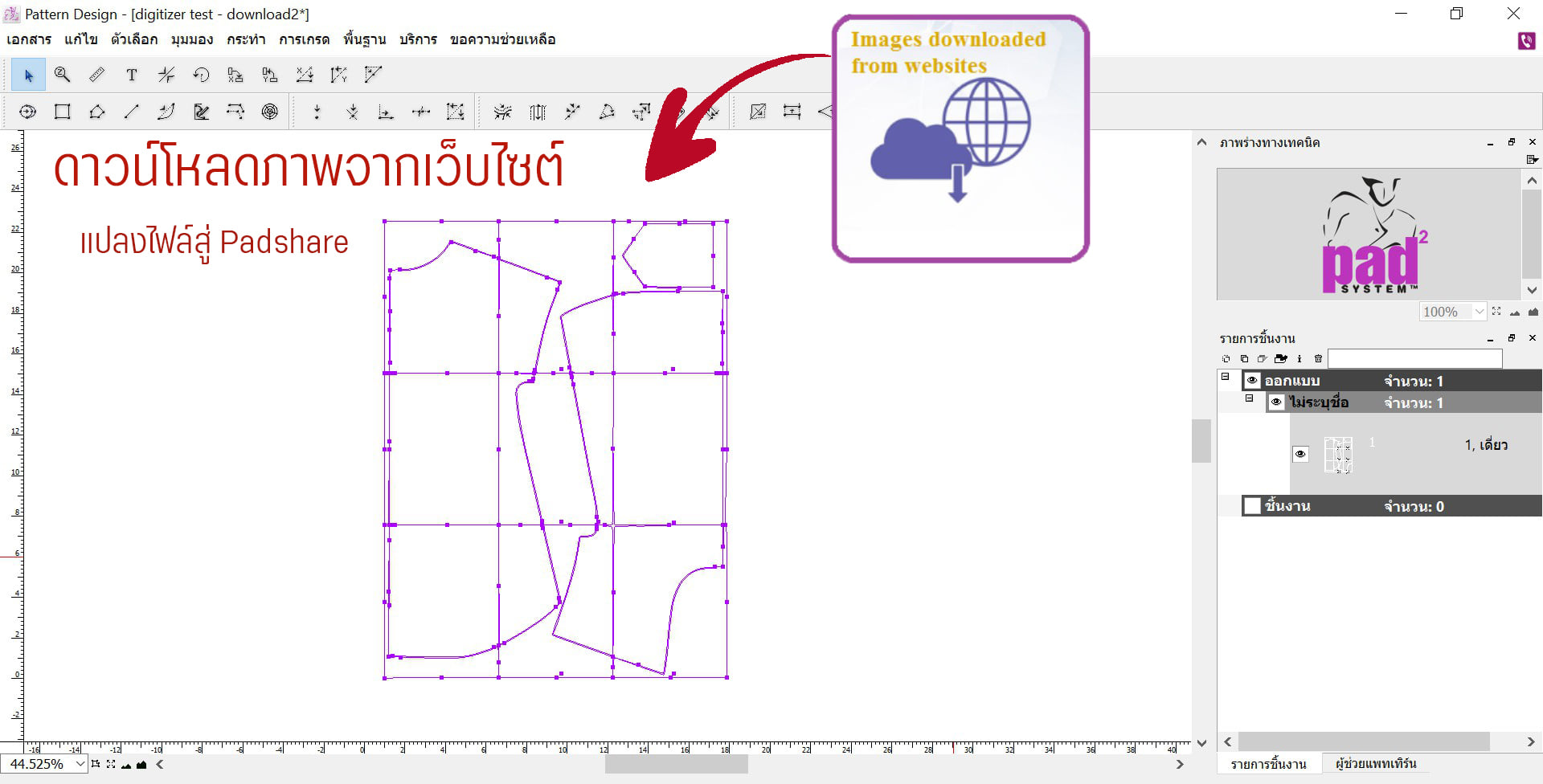Toggle visibility eye of ไม่ระบุชื่อ style
Viewport: 1543px width, 784px height.
pyautogui.click(x=1276, y=402)
